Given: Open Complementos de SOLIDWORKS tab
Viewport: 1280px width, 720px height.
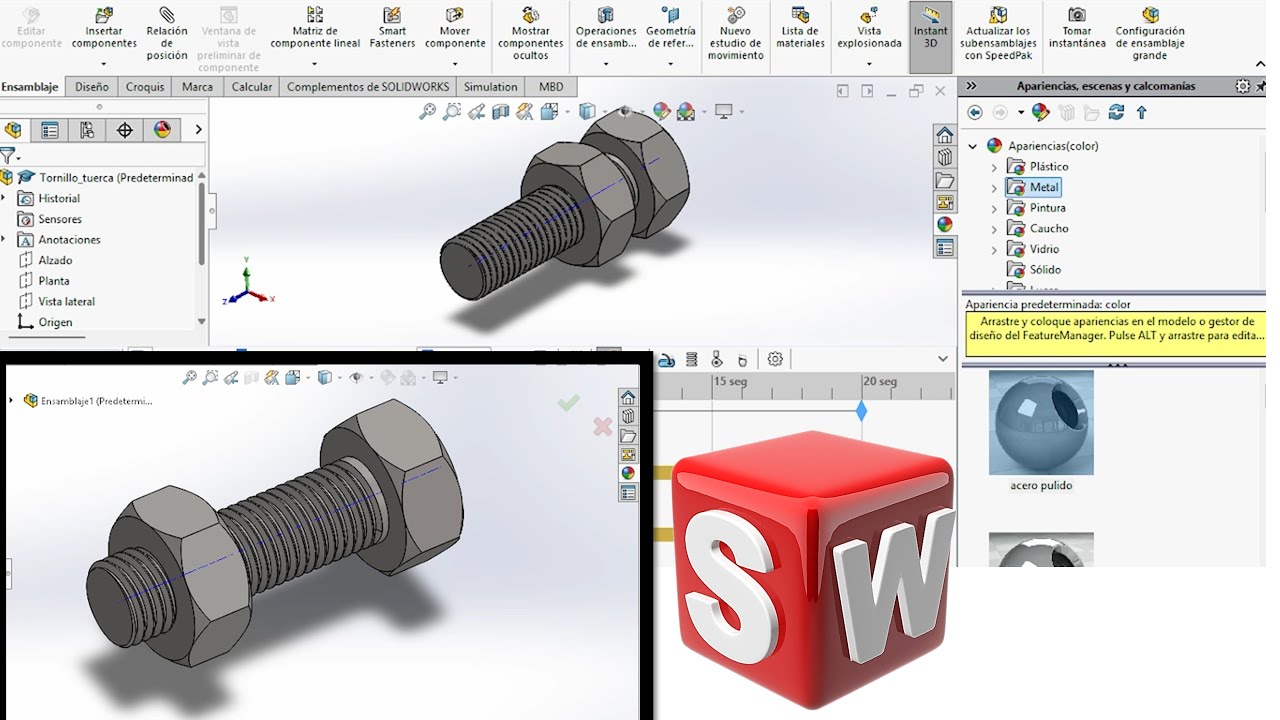Looking at the screenshot, I should [x=368, y=87].
